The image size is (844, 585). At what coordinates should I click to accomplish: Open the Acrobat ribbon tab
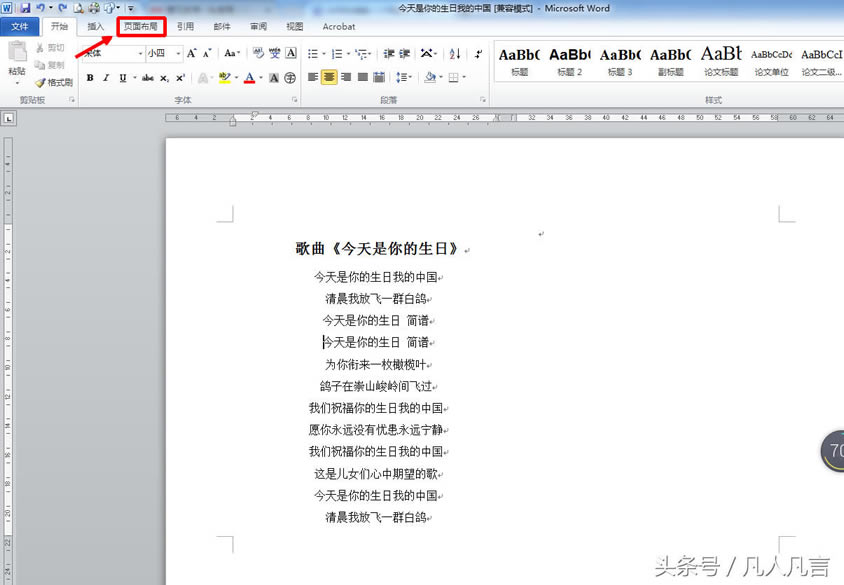coord(338,27)
